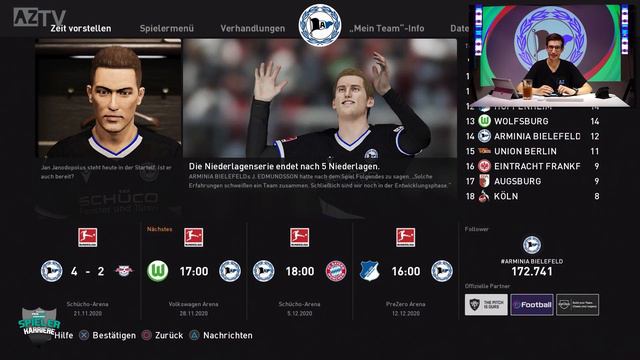This screenshot has height=360, width=640.
Task: Click the #ARMINIA BIELEFELD hashtag
Action: 532,261
